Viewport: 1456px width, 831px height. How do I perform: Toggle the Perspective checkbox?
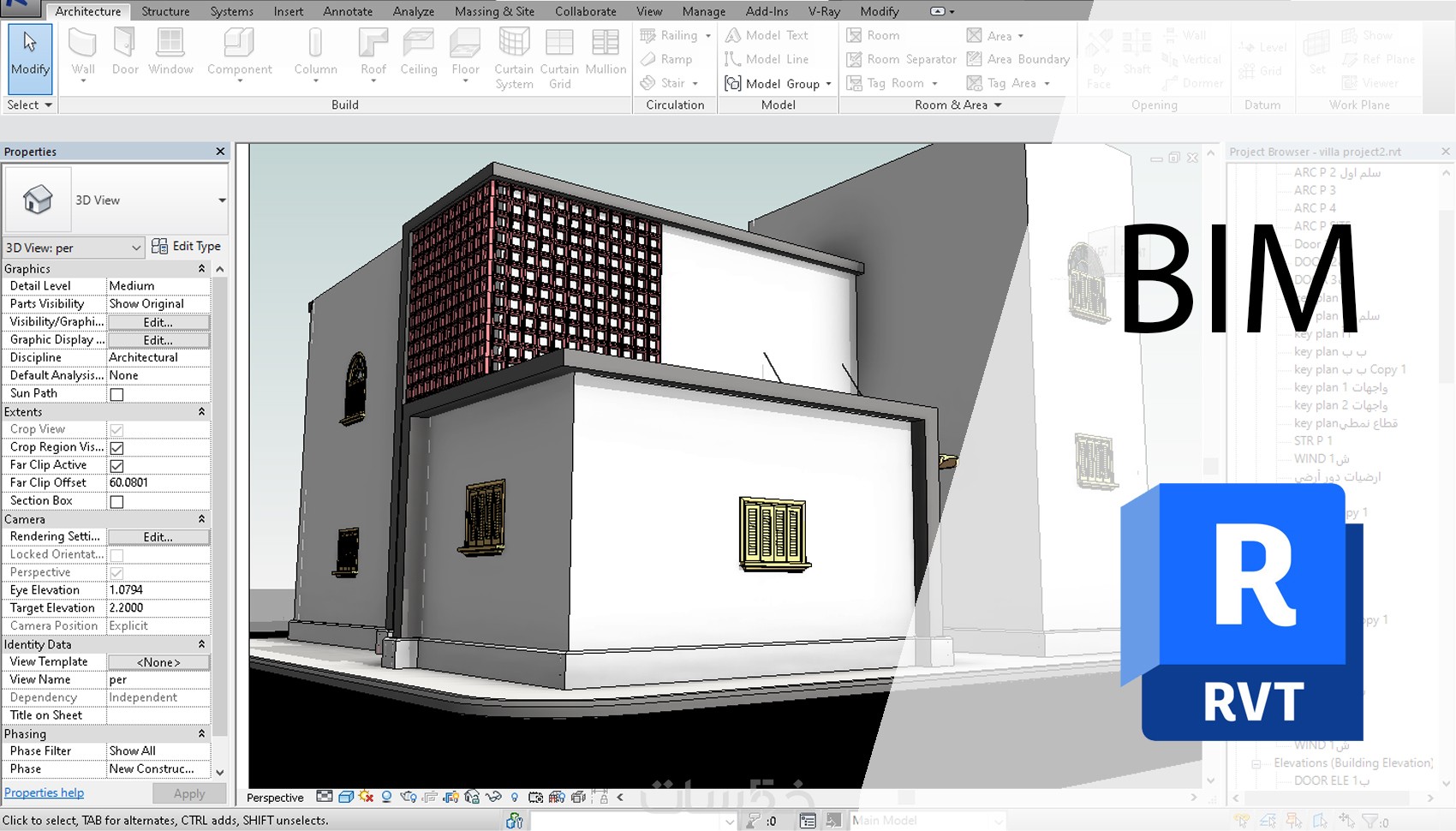coord(116,572)
